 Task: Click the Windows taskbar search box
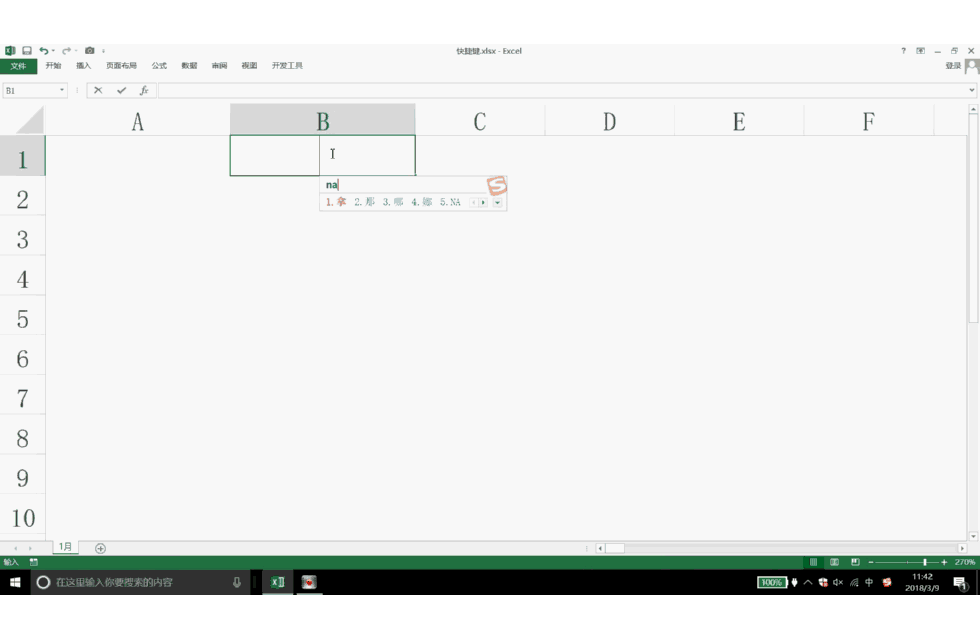pyautogui.click(x=141, y=582)
